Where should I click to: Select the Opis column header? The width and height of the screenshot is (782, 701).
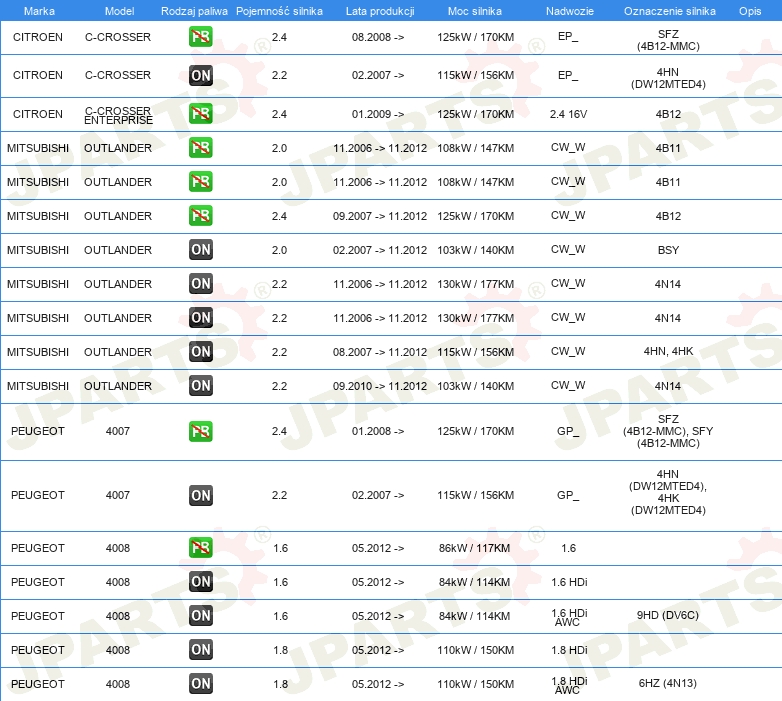(x=749, y=10)
